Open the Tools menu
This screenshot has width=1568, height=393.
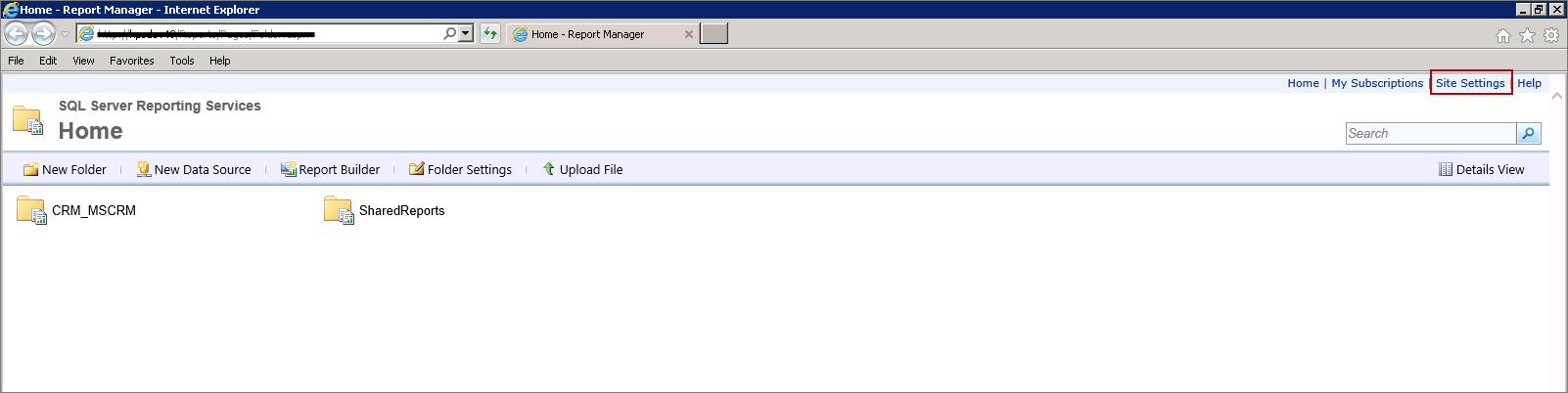tap(182, 61)
